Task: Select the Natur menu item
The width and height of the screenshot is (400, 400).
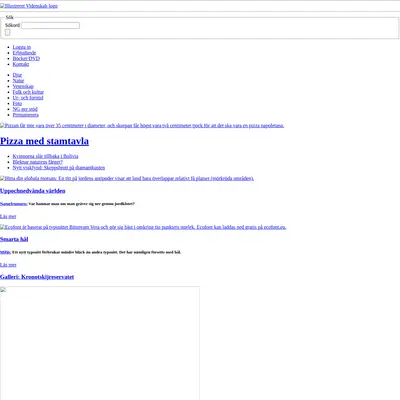Action: point(18,81)
